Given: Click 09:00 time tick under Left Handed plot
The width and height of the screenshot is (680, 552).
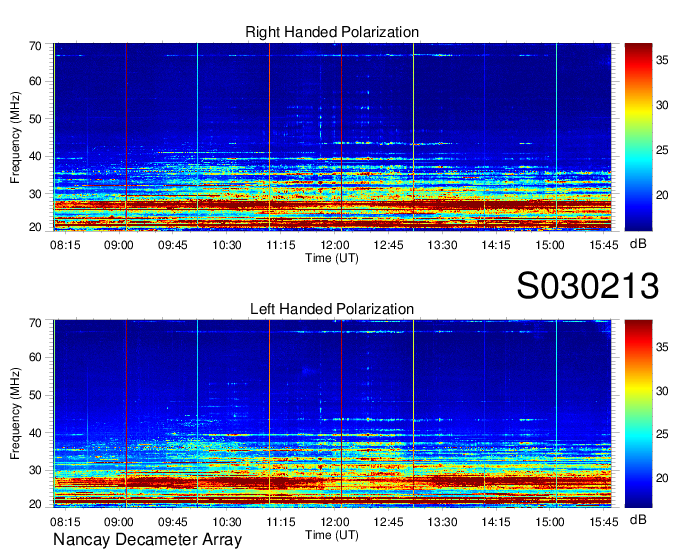Looking at the screenshot, I should pyautogui.click(x=119, y=522).
